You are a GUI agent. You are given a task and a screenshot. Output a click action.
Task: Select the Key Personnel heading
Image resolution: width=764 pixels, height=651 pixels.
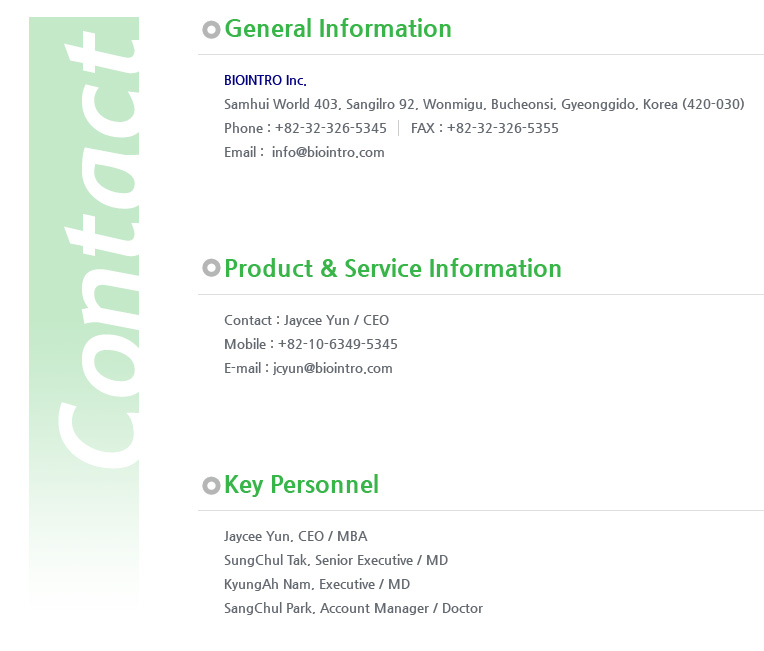point(301,485)
